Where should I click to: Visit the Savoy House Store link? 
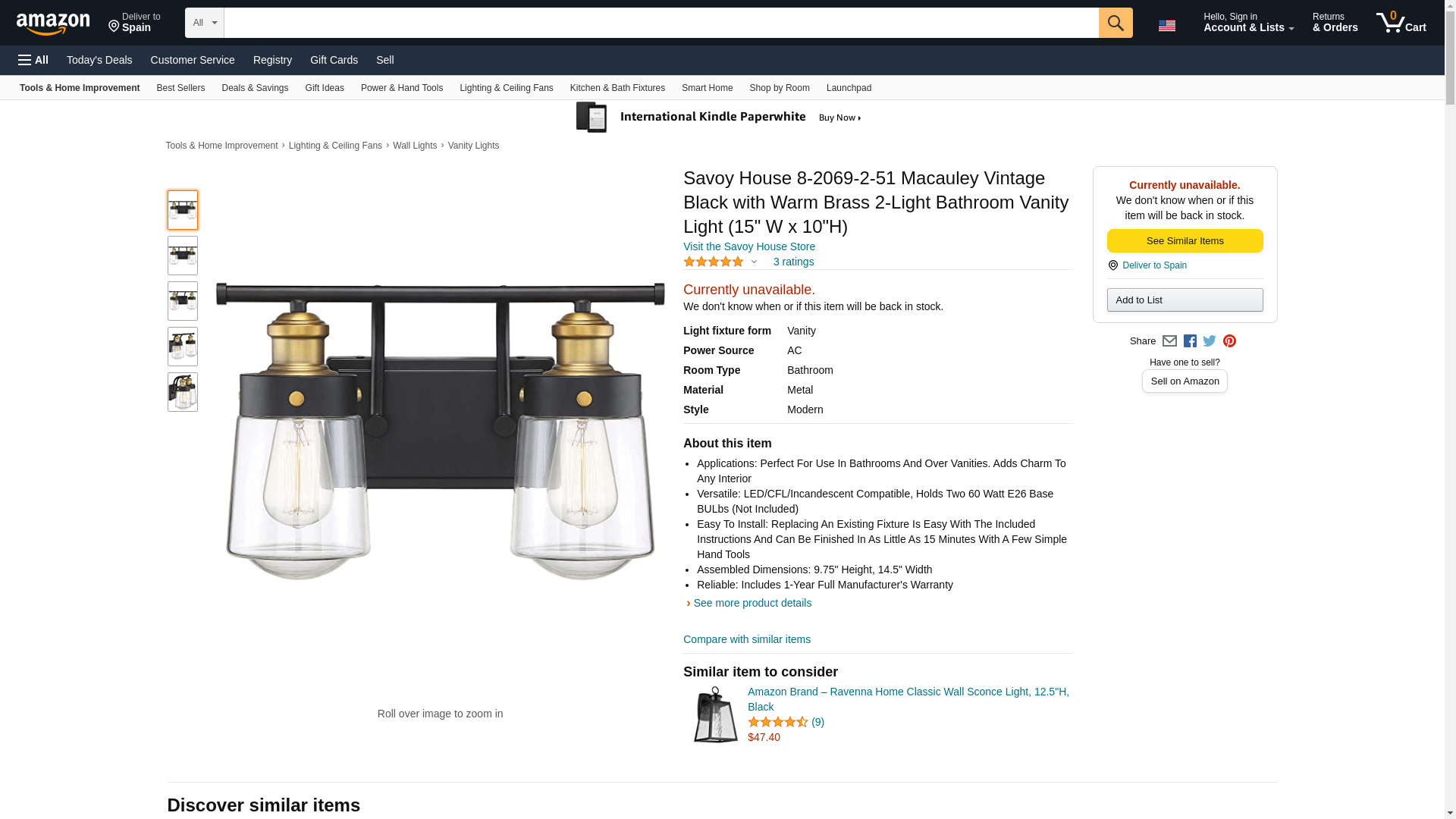tap(748, 246)
